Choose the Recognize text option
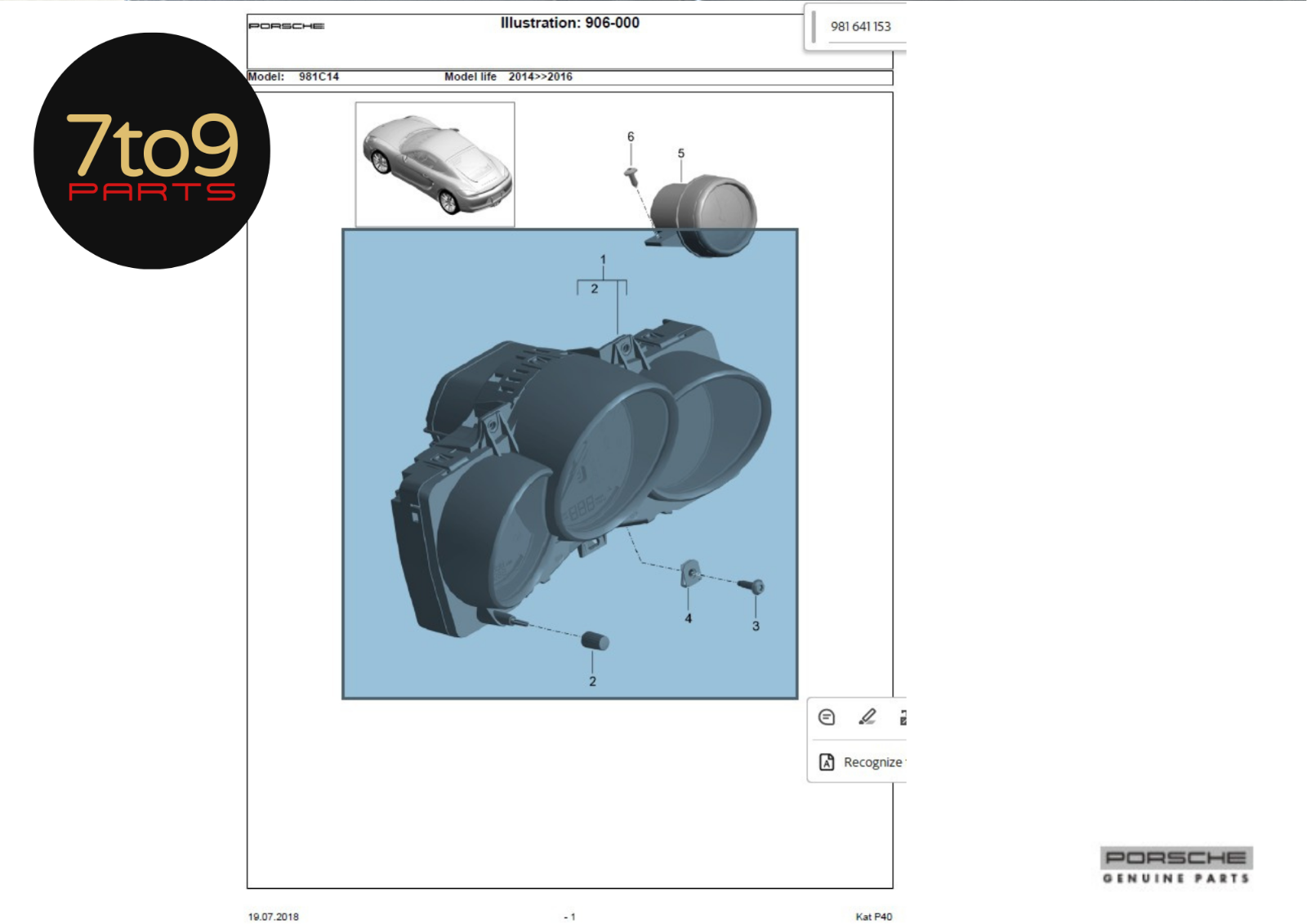This screenshot has width=1307, height=924. [872, 762]
